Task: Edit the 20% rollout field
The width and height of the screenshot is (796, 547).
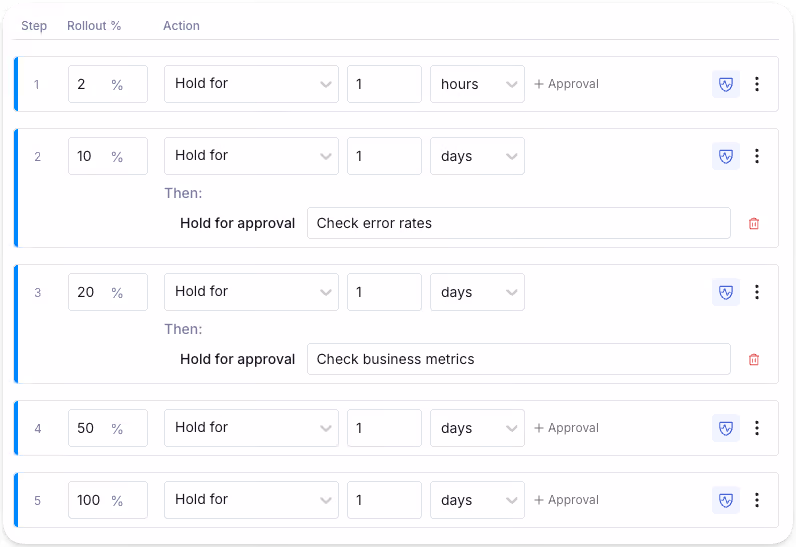Action: click(x=108, y=292)
